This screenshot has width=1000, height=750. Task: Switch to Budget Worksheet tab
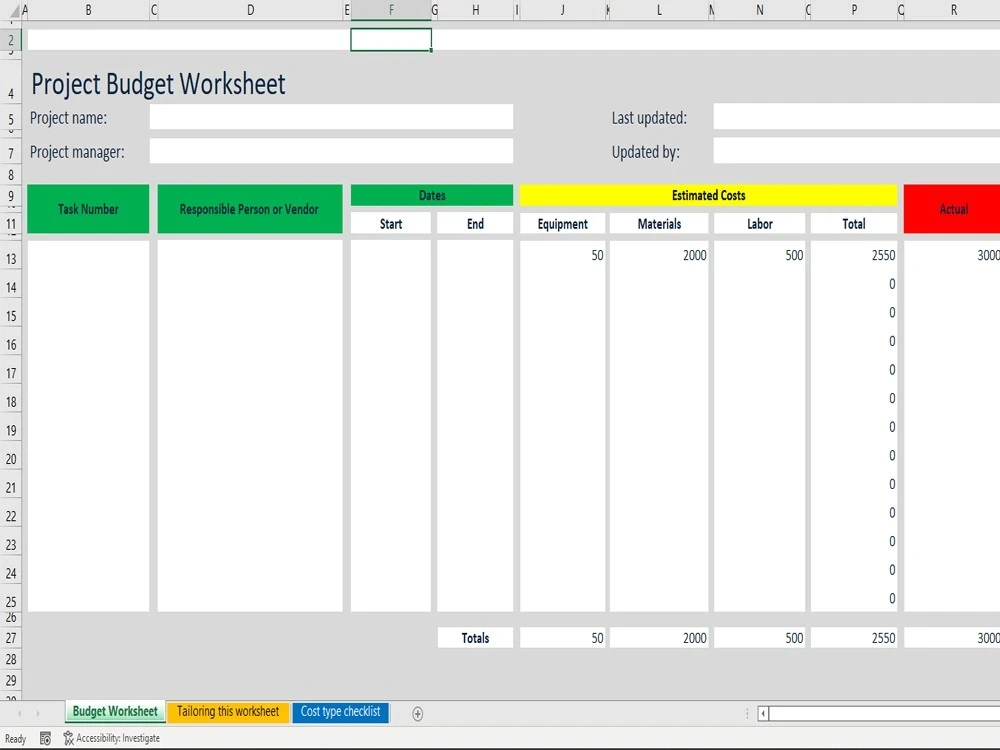click(115, 711)
